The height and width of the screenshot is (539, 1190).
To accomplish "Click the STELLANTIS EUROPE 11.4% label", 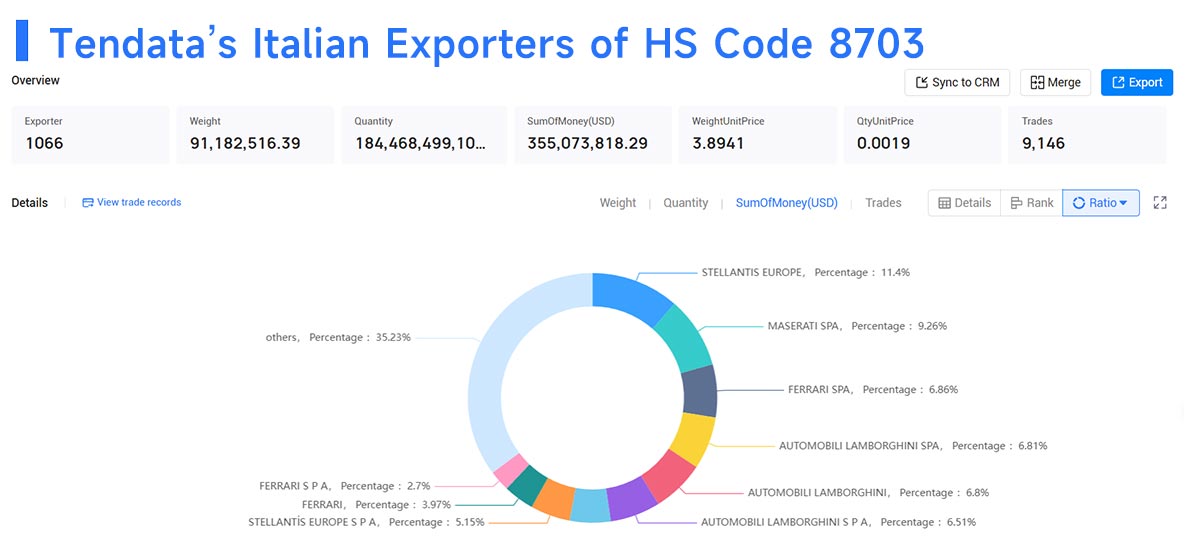I will [x=805, y=272].
